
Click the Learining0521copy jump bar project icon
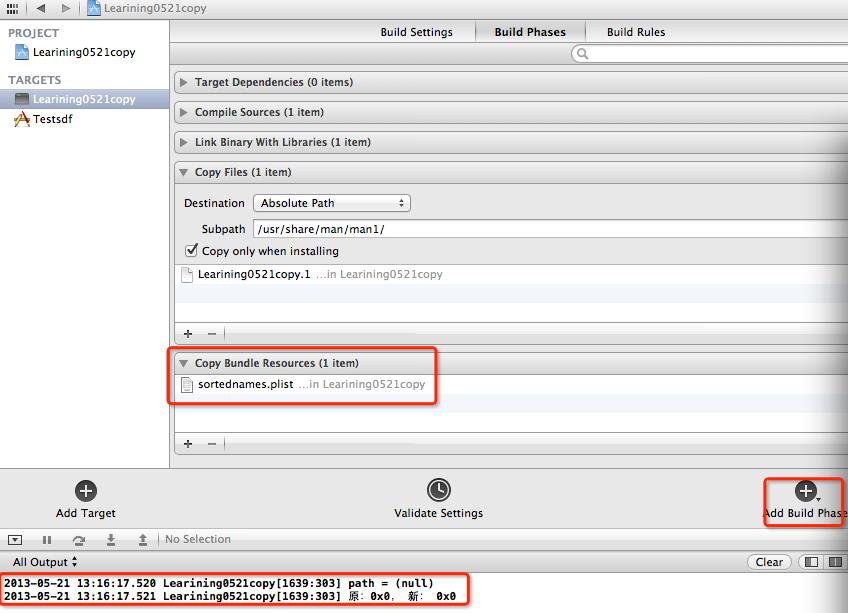tap(94, 8)
